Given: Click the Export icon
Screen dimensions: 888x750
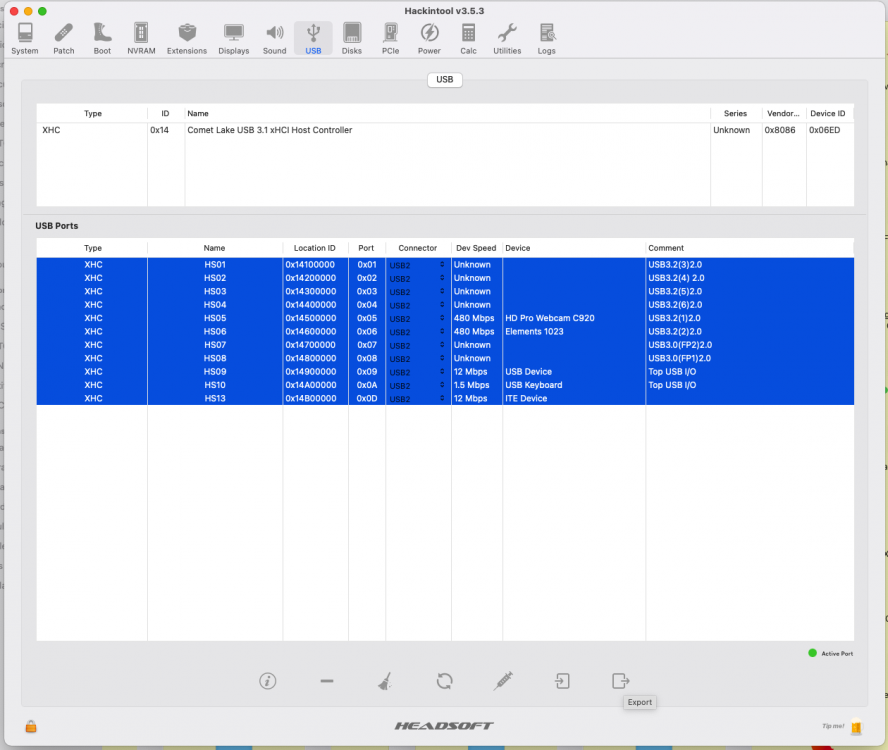Looking at the screenshot, I should 621,681.
